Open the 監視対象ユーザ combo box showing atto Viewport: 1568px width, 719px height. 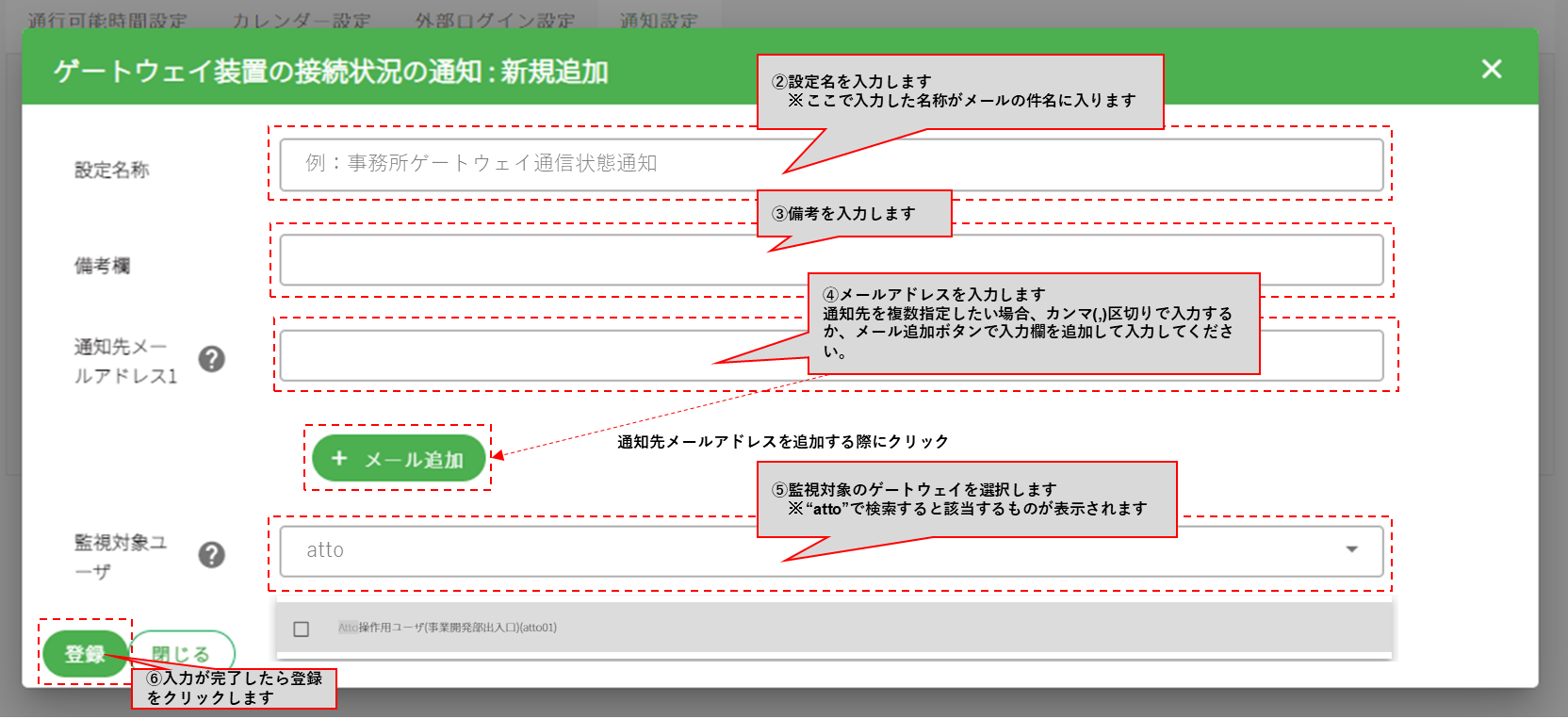click(x=831, y=551)
